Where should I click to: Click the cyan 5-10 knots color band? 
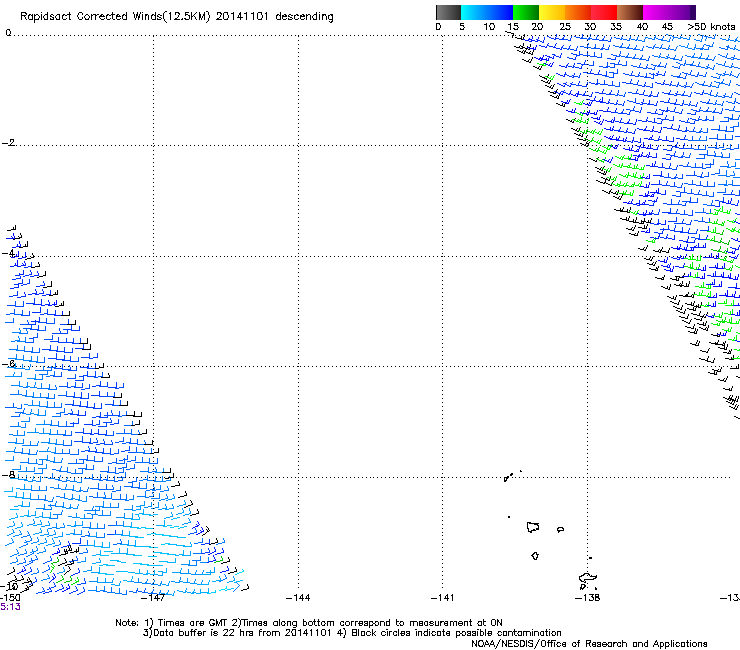[474, 12]
